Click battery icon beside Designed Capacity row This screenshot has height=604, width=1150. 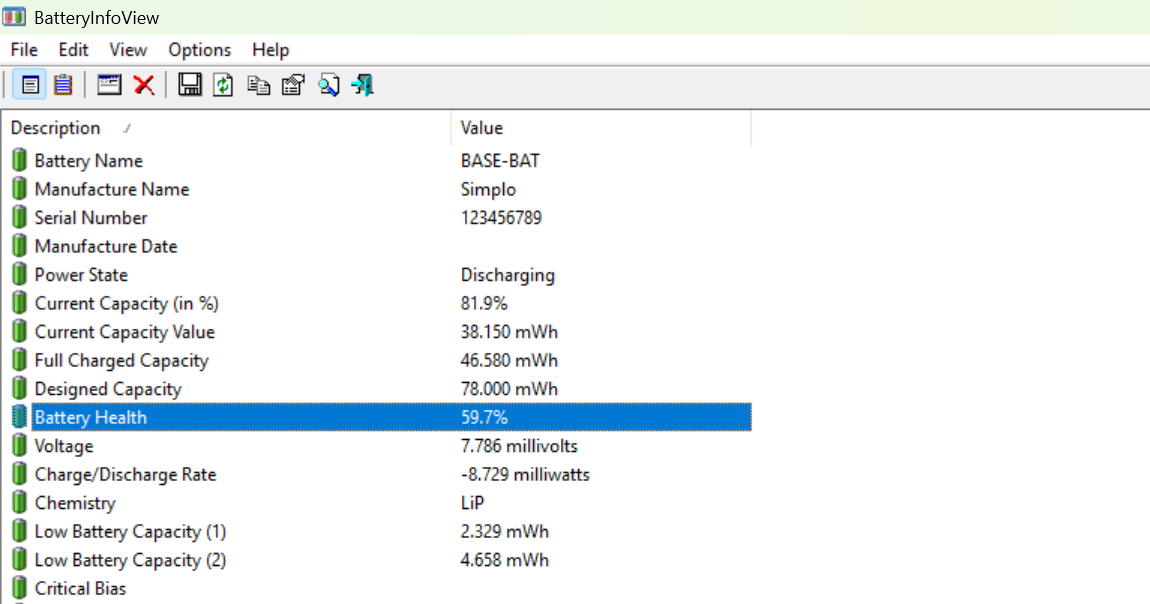click(x=20, y=388)
